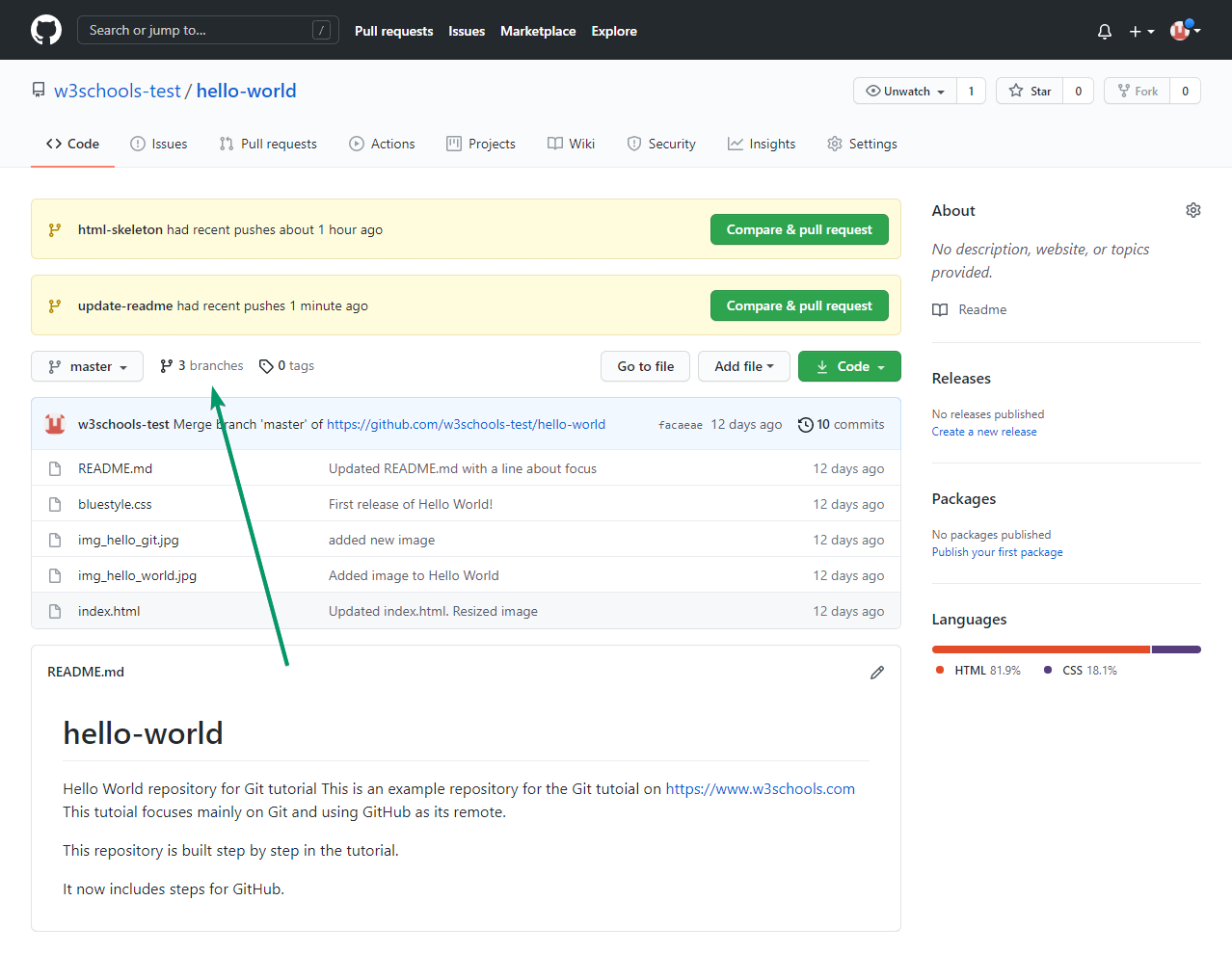Click Compare & pull request for update-readme
The image size is (1232, 954).
tap(798, 305)
